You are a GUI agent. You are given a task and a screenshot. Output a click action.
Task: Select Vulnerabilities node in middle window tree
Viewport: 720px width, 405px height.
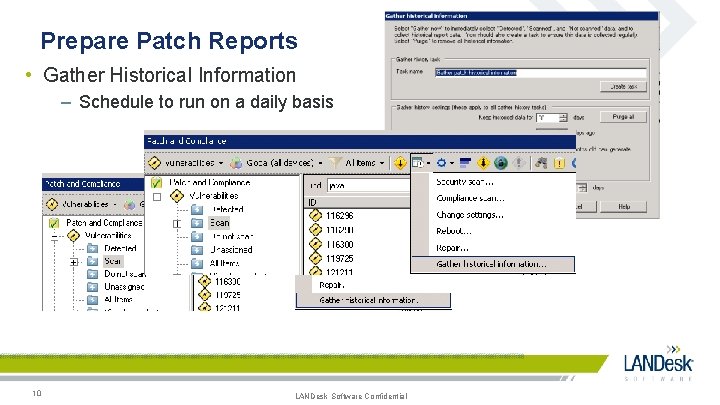(x=214, y=196)
